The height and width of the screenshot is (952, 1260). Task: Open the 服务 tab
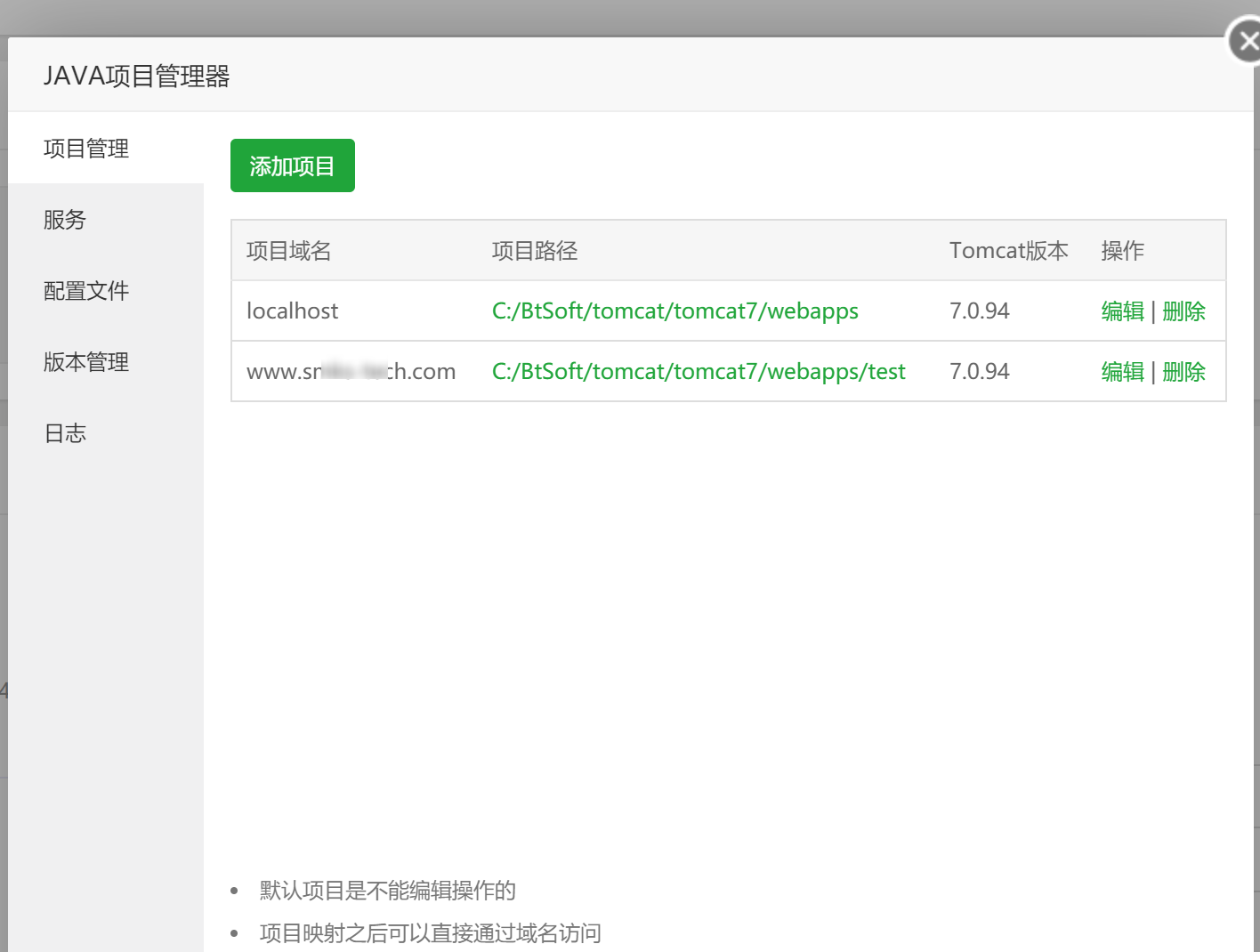click(x=106, y=219)
